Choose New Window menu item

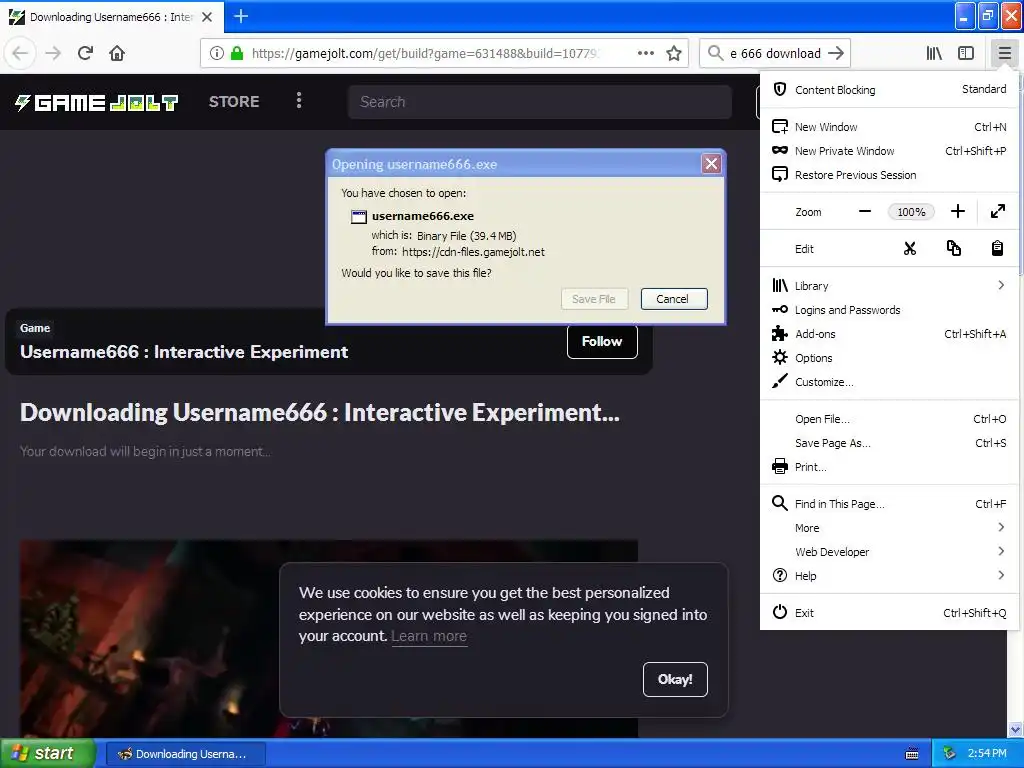point(889,127)
